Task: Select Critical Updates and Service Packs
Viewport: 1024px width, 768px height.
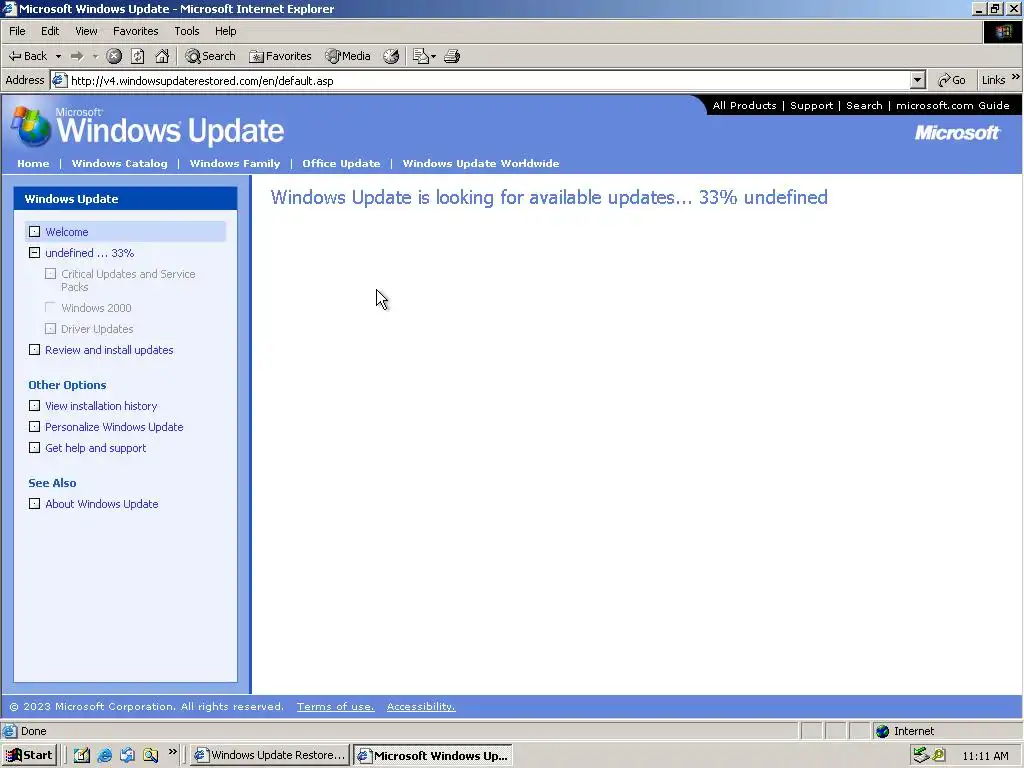Action: click(x=128, y=280)
